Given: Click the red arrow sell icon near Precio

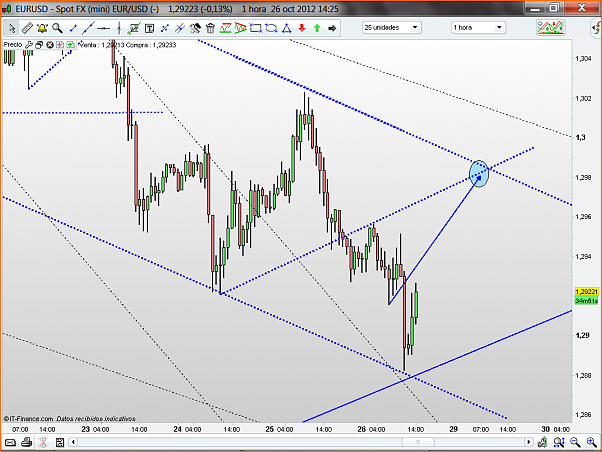Looking at the screenshot, I should (x=60, y=45).
